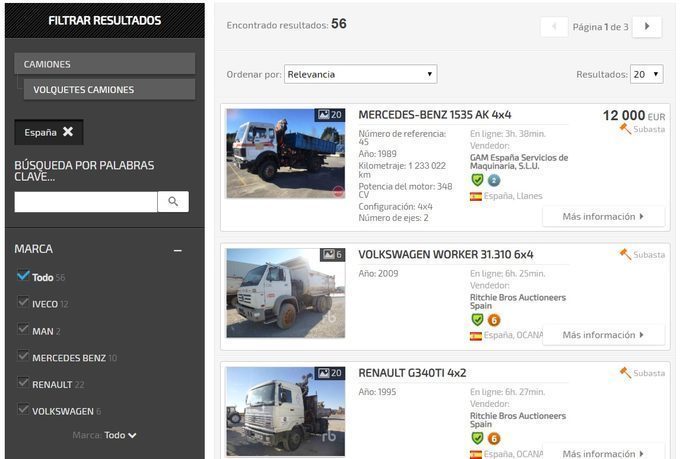The image size is (680, 459).
Task: Open seller GAM España Servicios de Maquinaria
Action: [x=519, y=162]
